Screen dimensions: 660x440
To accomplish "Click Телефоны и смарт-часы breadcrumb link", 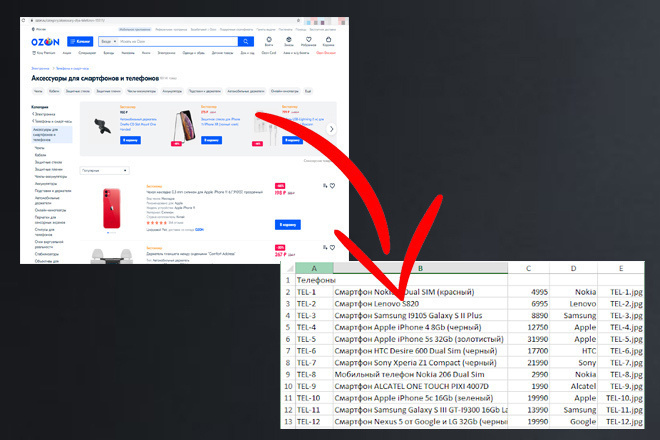I will (x=72, y=68).
